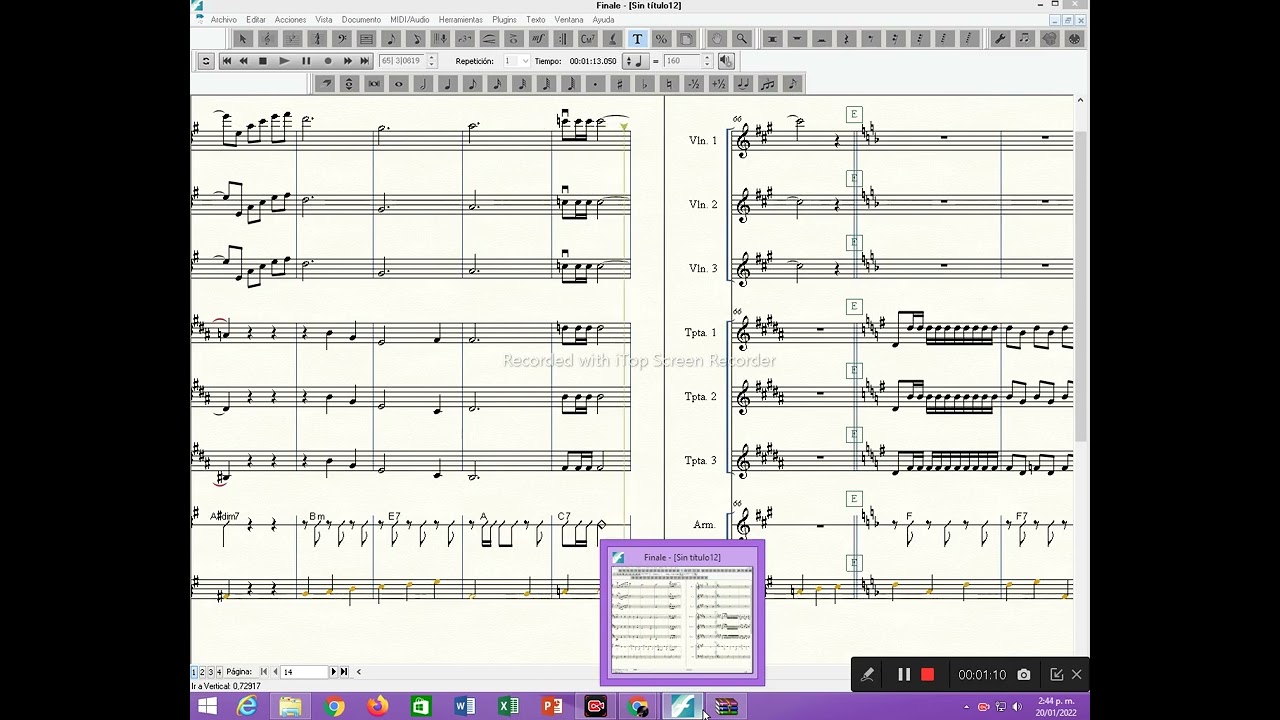Open the Archivo menu
This screenshot has height=720, width=1280.
pos(224,19)
